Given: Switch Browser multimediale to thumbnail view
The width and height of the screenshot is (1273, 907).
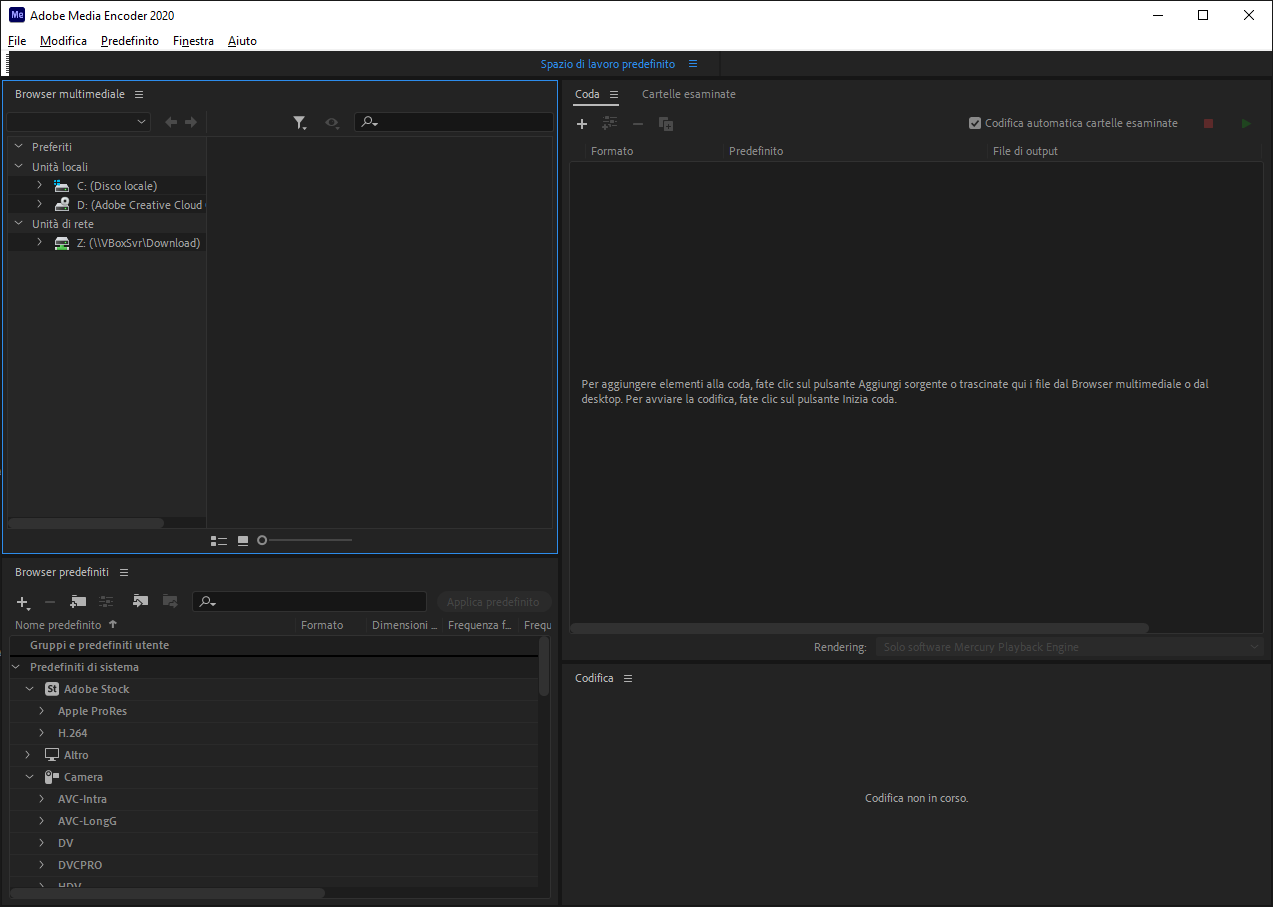Looking at the screenshot, I should [243, 540].
